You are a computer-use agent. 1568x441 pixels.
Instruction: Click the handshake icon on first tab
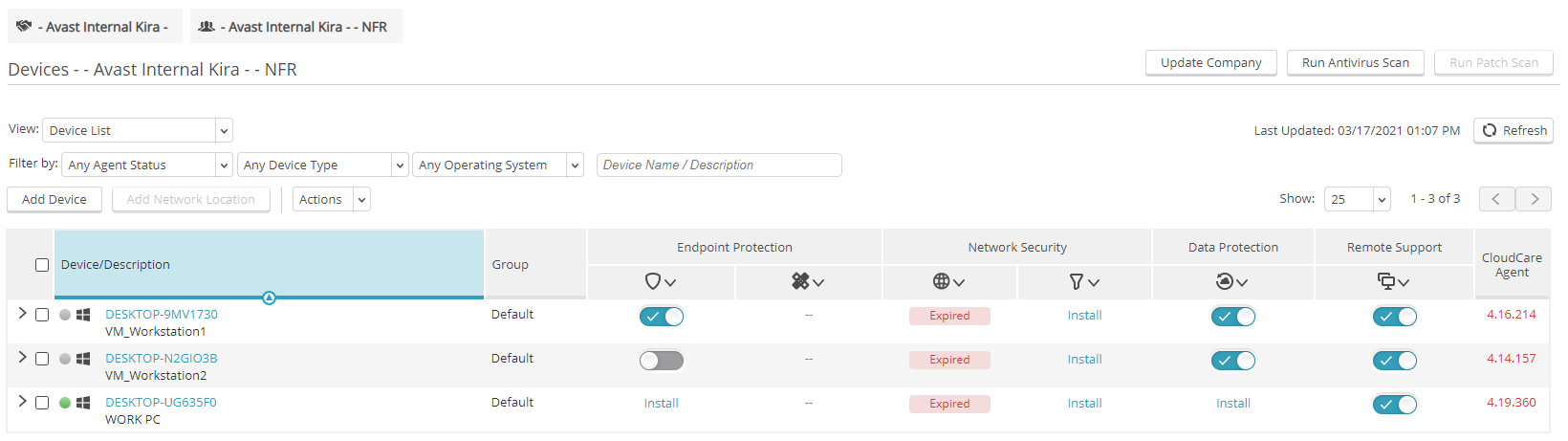click(x=24, y=26)
